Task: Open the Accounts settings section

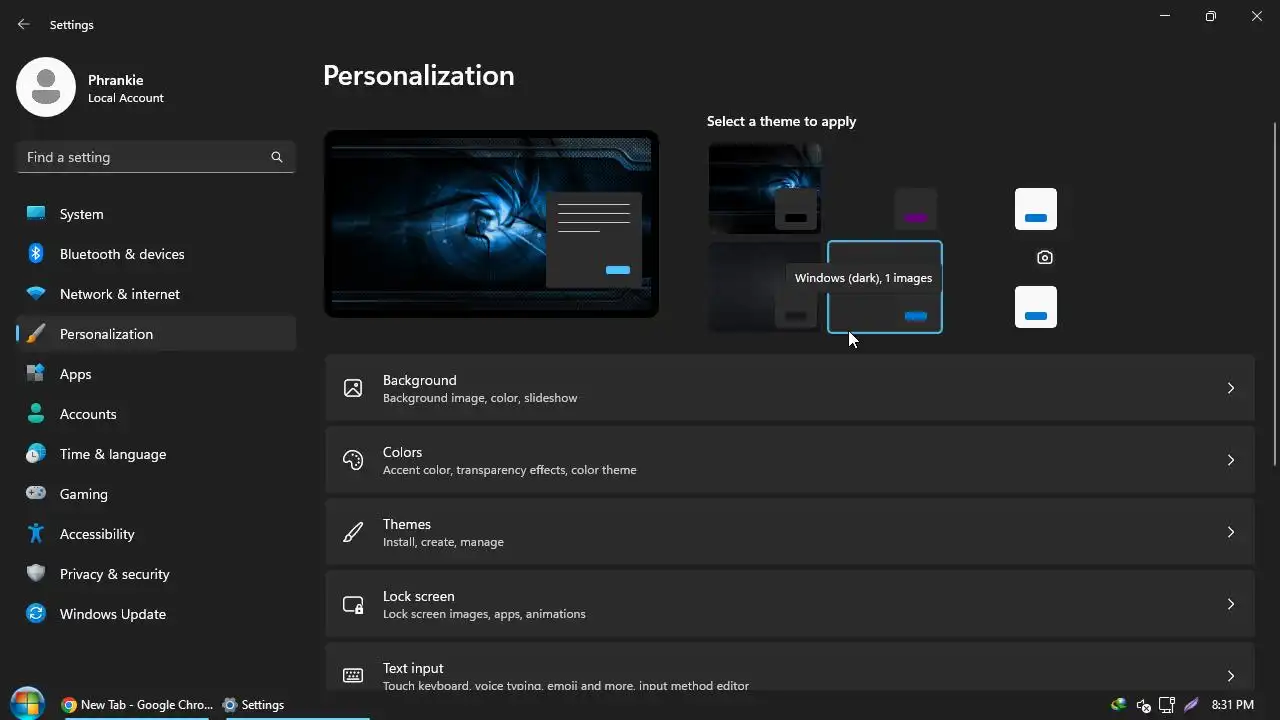Action: 156,414
